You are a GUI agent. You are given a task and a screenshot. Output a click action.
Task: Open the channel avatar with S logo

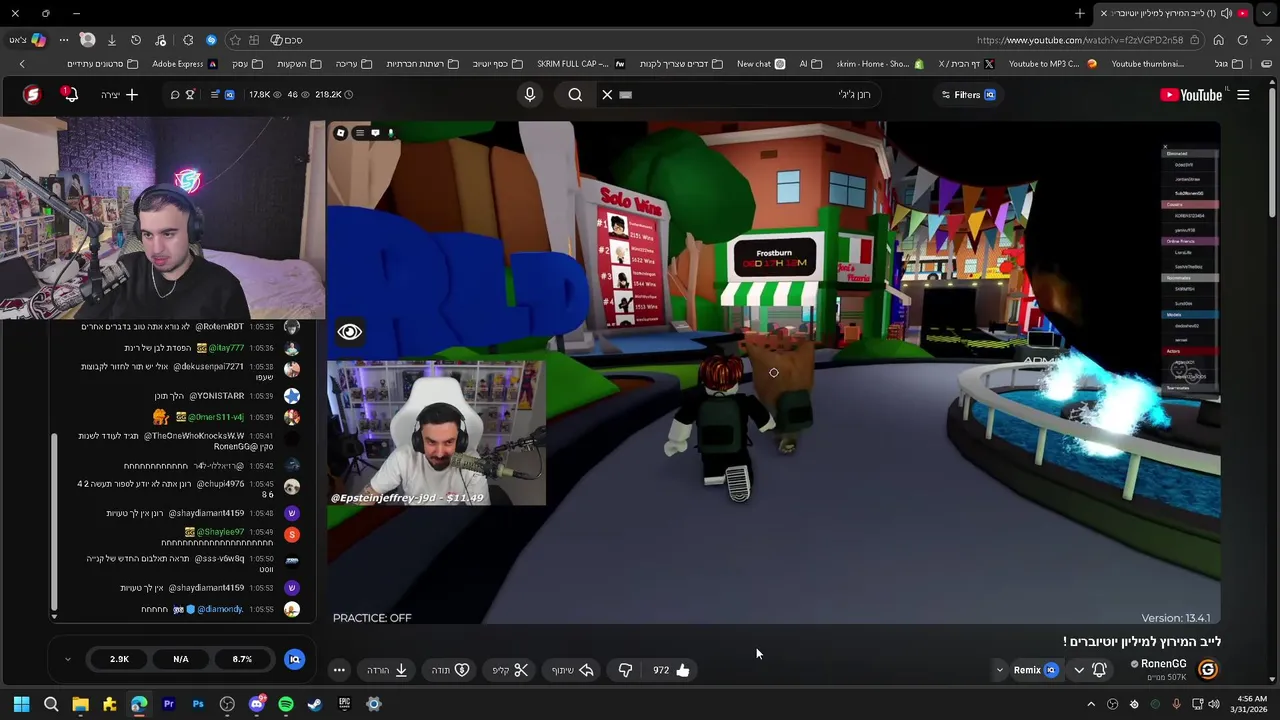pyautogui.click(x=32, y=95)
